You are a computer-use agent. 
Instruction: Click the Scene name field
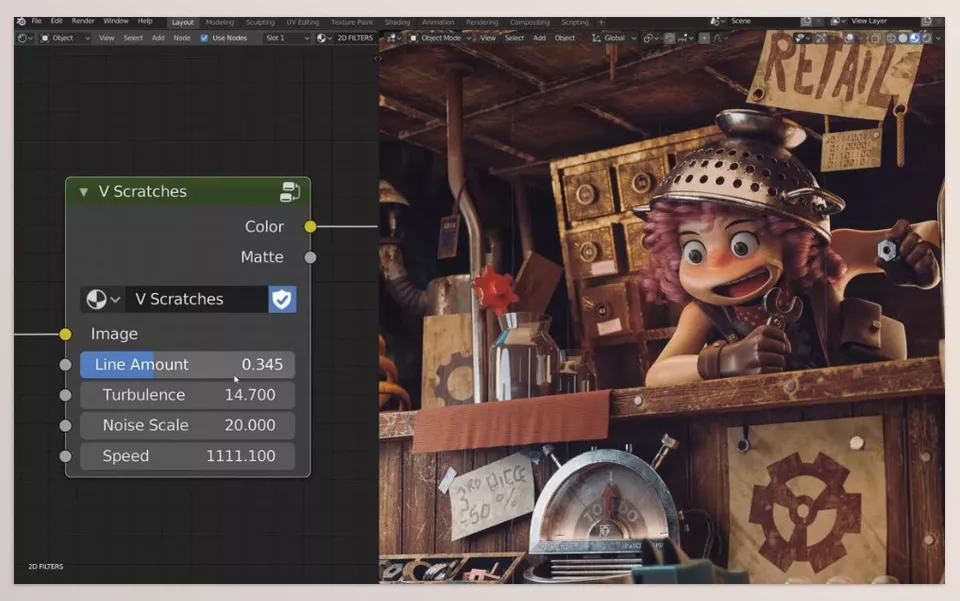763,21
